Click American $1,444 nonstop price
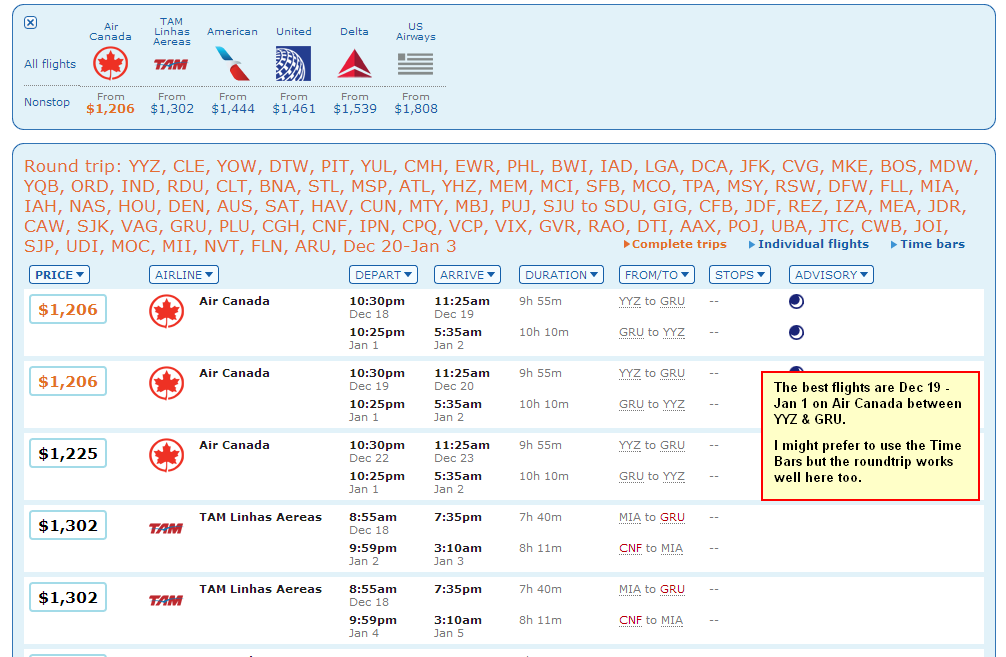1006x657 pixels. tap(233, 108)
